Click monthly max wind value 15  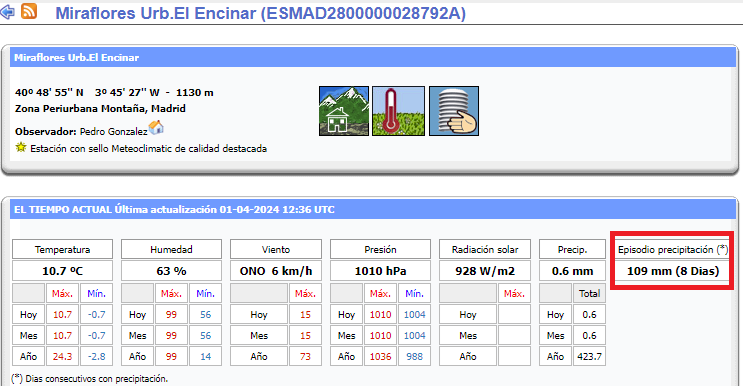305,335
